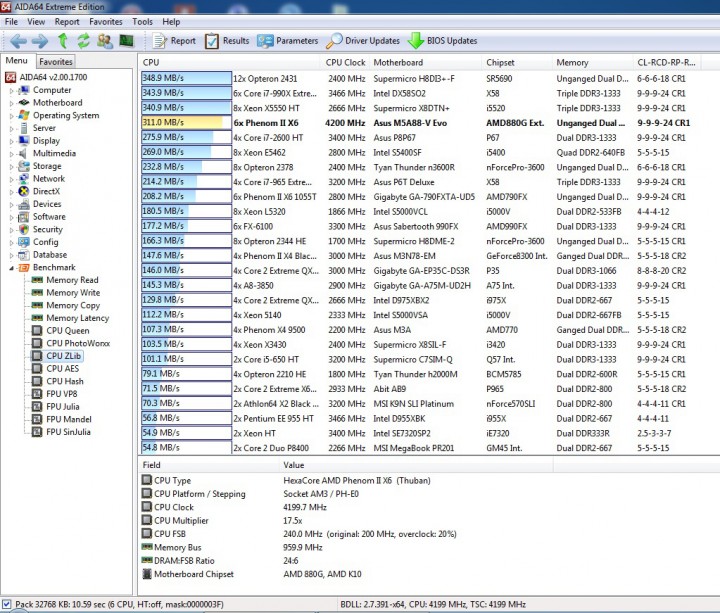
Task: Click the Value column header
Action: pos(416,465)
